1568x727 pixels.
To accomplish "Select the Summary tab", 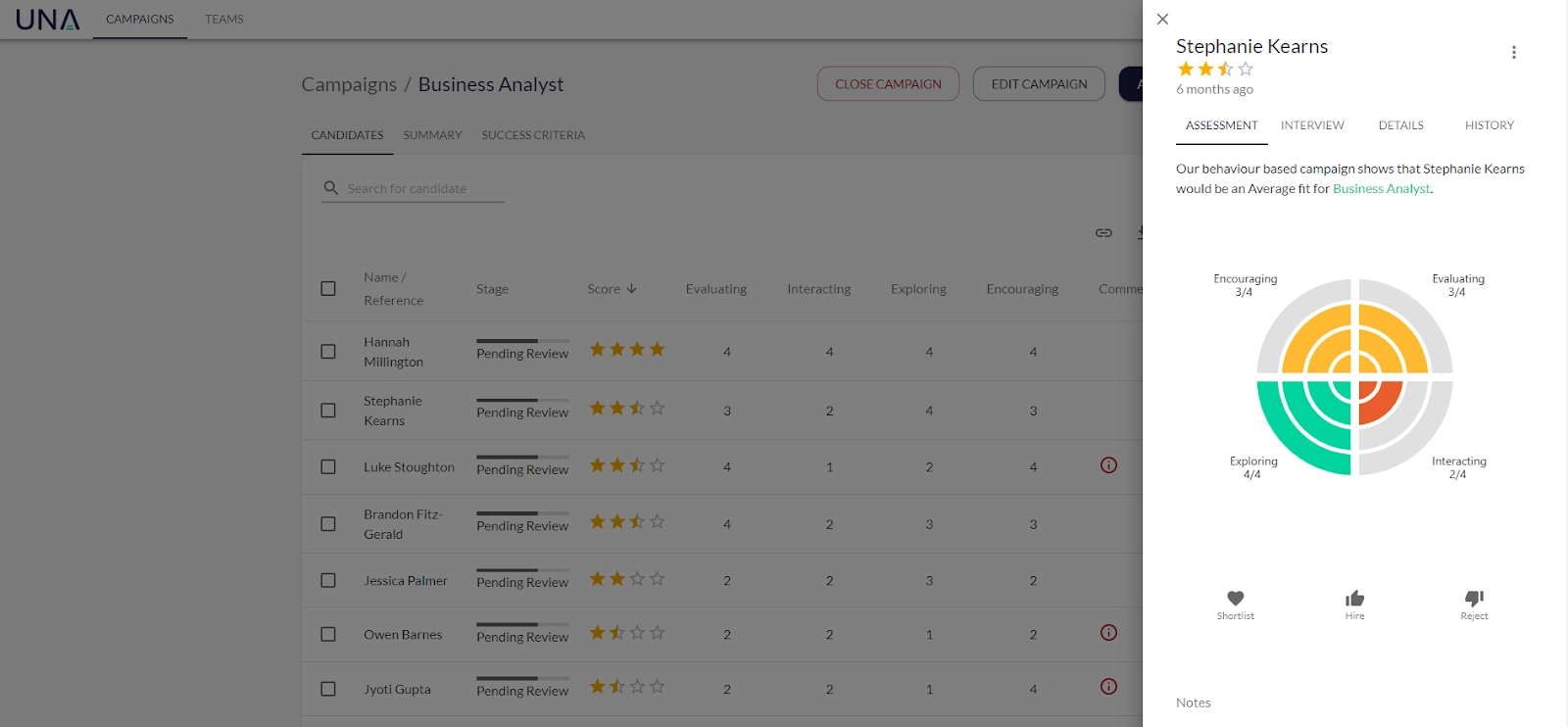I will [432, 135].
